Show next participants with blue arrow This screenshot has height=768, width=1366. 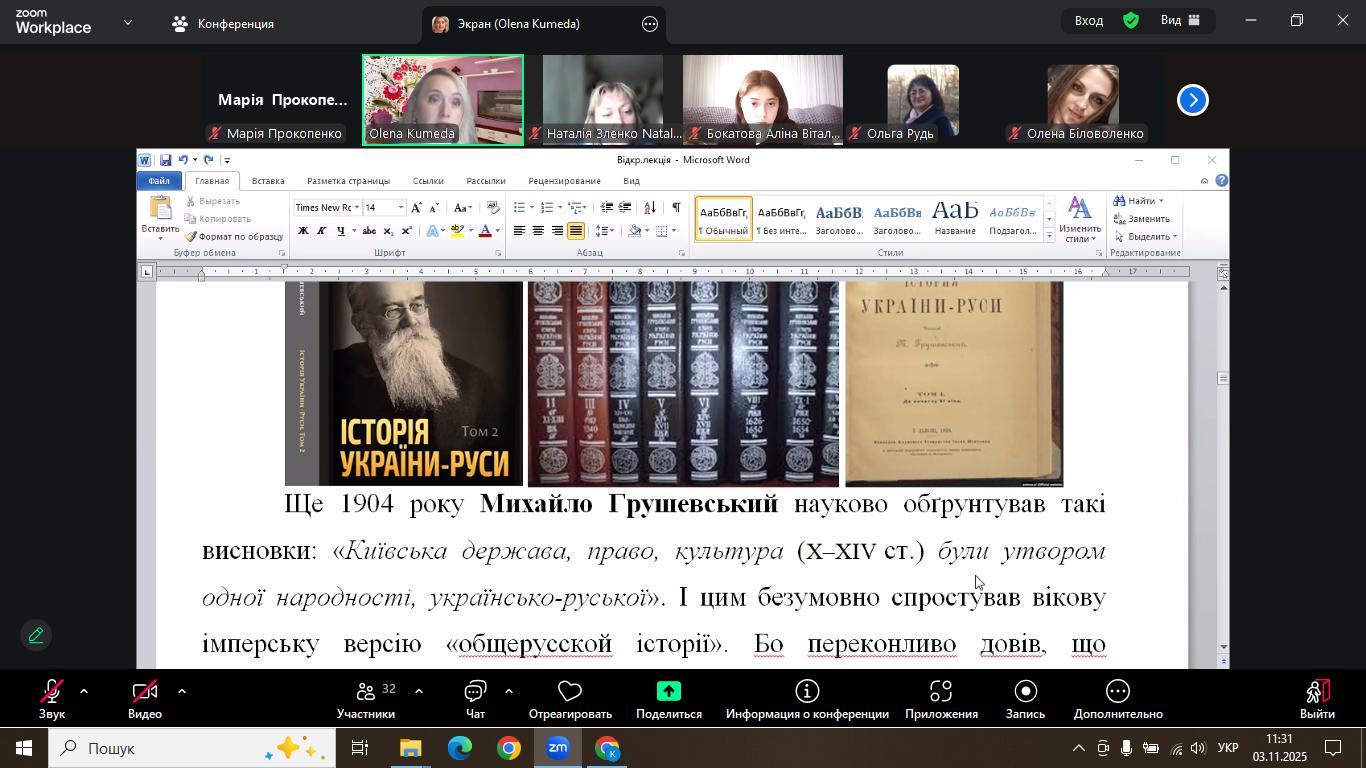(x=1192, y=100)
